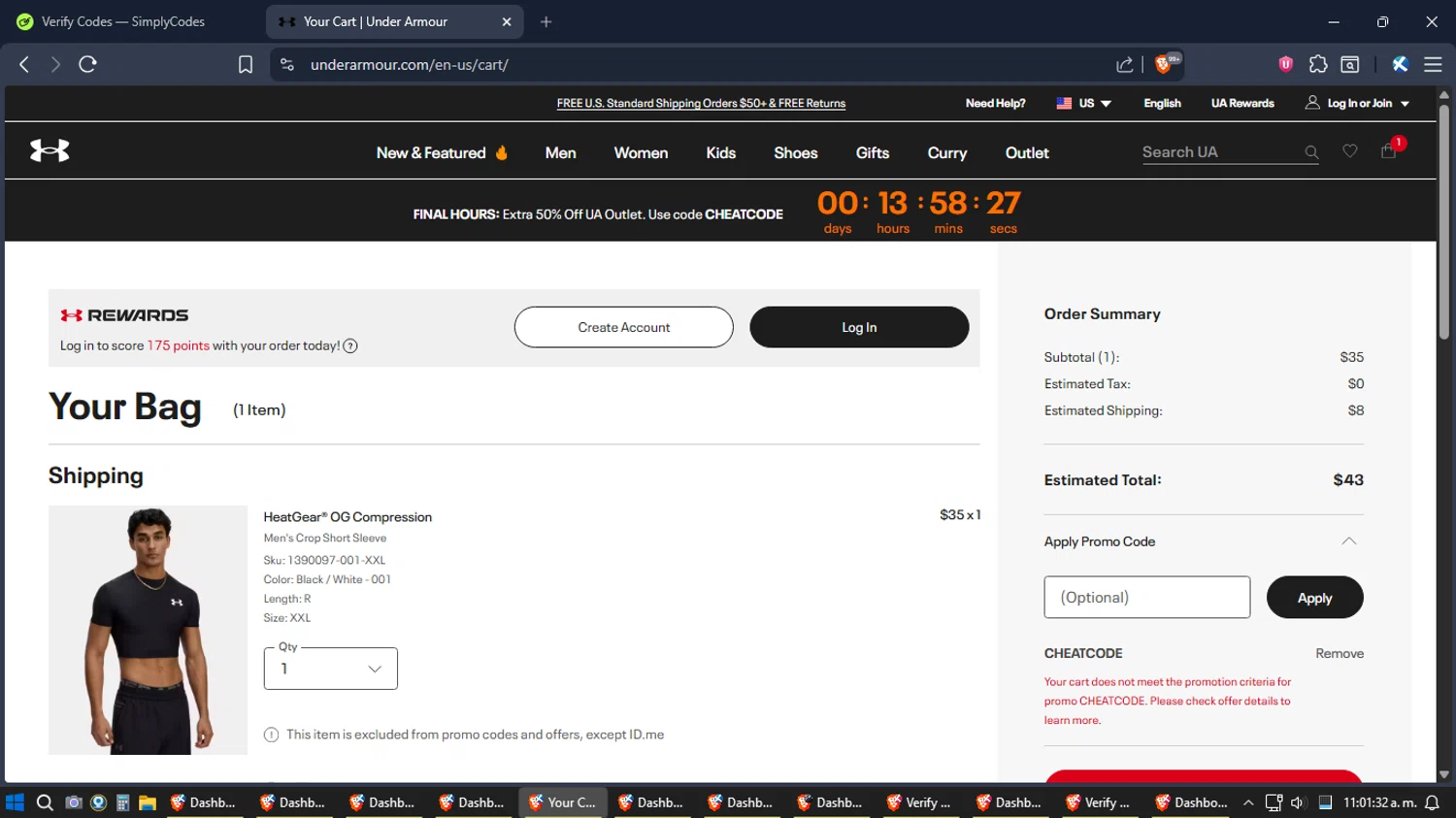Open the Women menu
1456x818 pixels.
click(641, 152)
